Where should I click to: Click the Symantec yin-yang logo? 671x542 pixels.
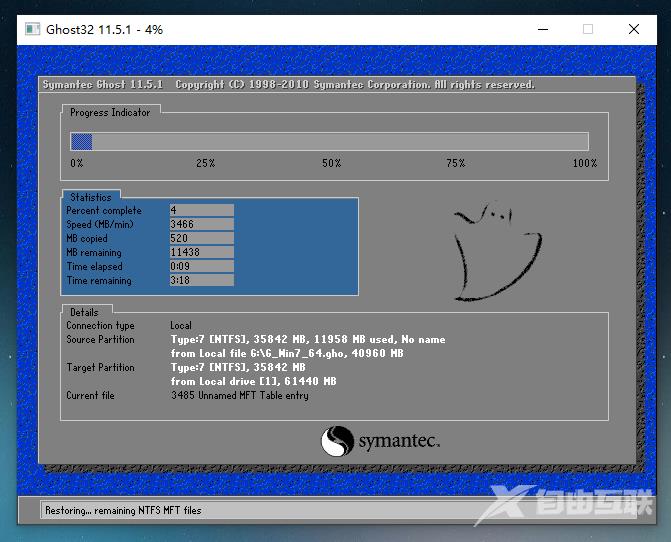coord(337,441)
